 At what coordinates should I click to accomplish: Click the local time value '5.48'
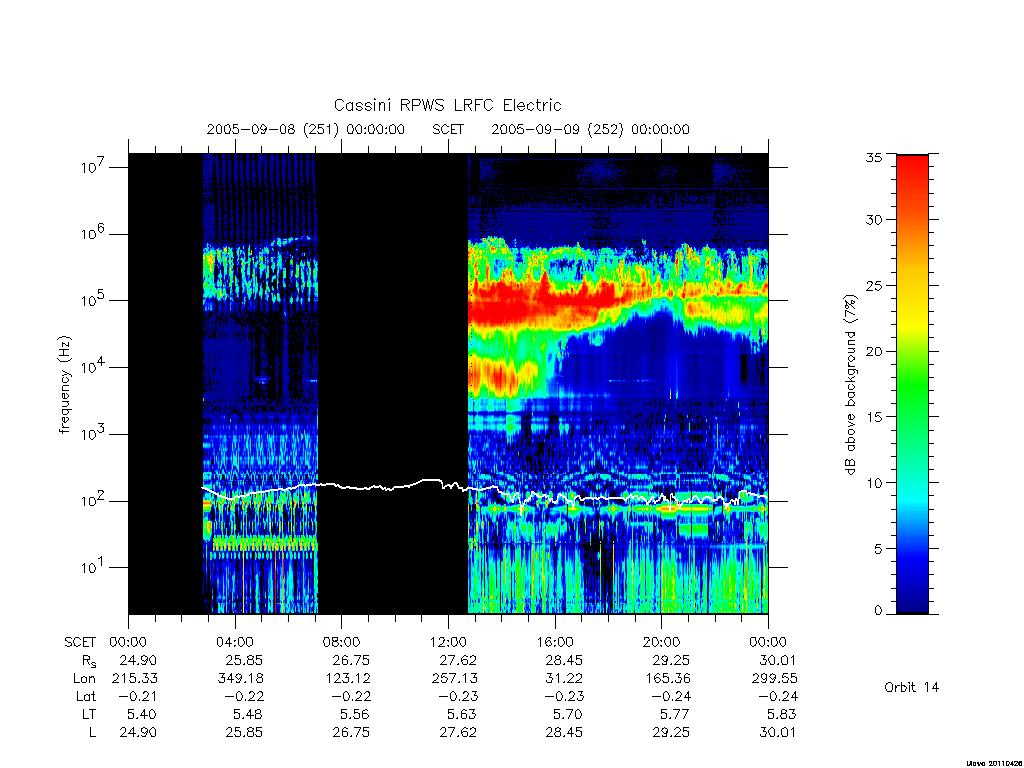click(248, 714)
